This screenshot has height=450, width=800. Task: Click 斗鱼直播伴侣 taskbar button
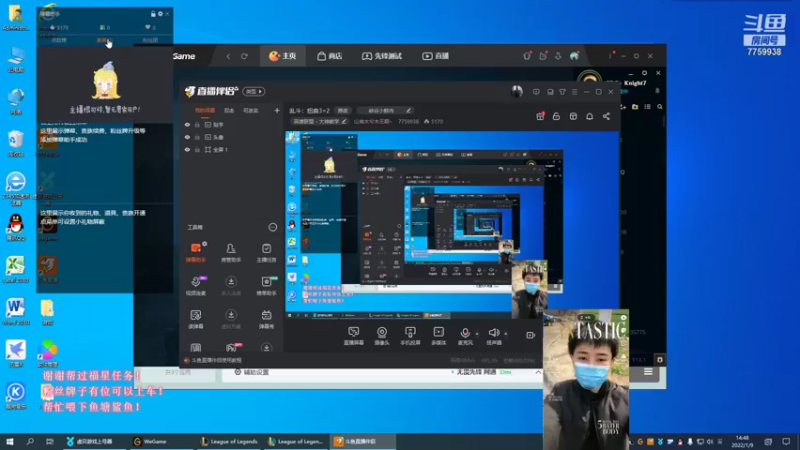(x=362, y=441)
